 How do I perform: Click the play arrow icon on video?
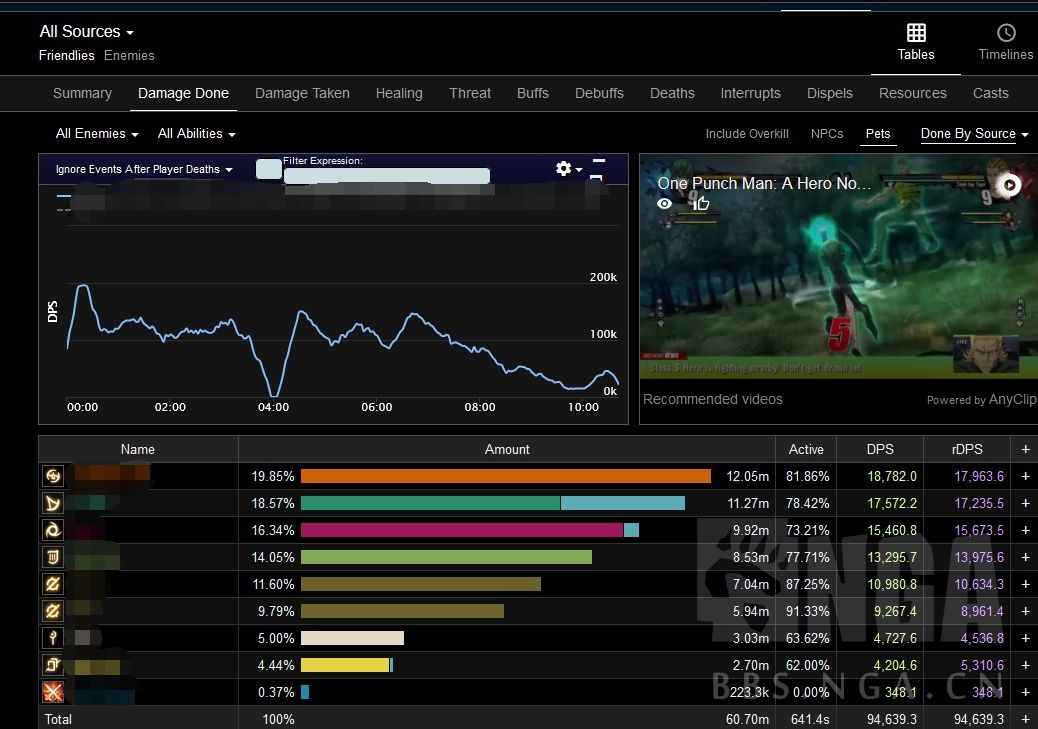(x=1010, y=185)
